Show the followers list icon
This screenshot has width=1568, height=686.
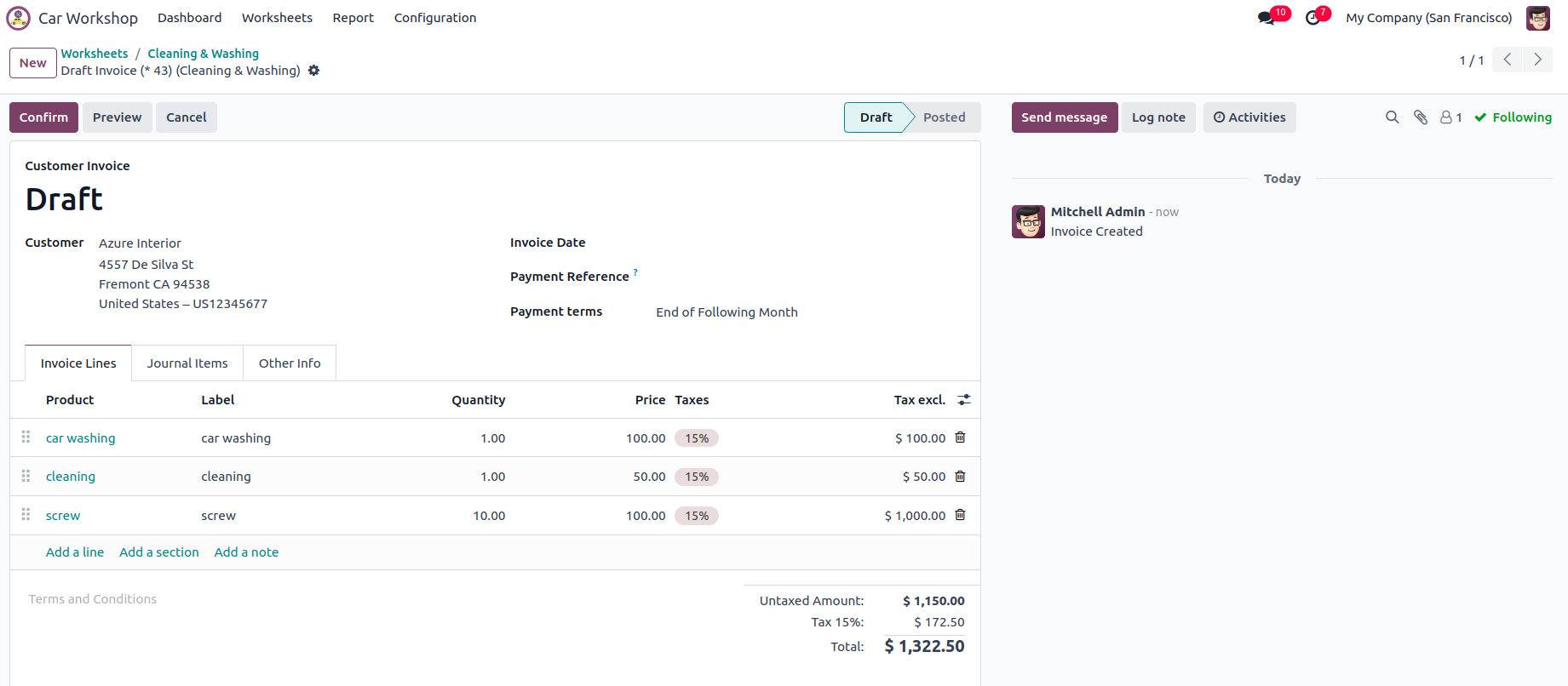click(x=1450, y=117)
